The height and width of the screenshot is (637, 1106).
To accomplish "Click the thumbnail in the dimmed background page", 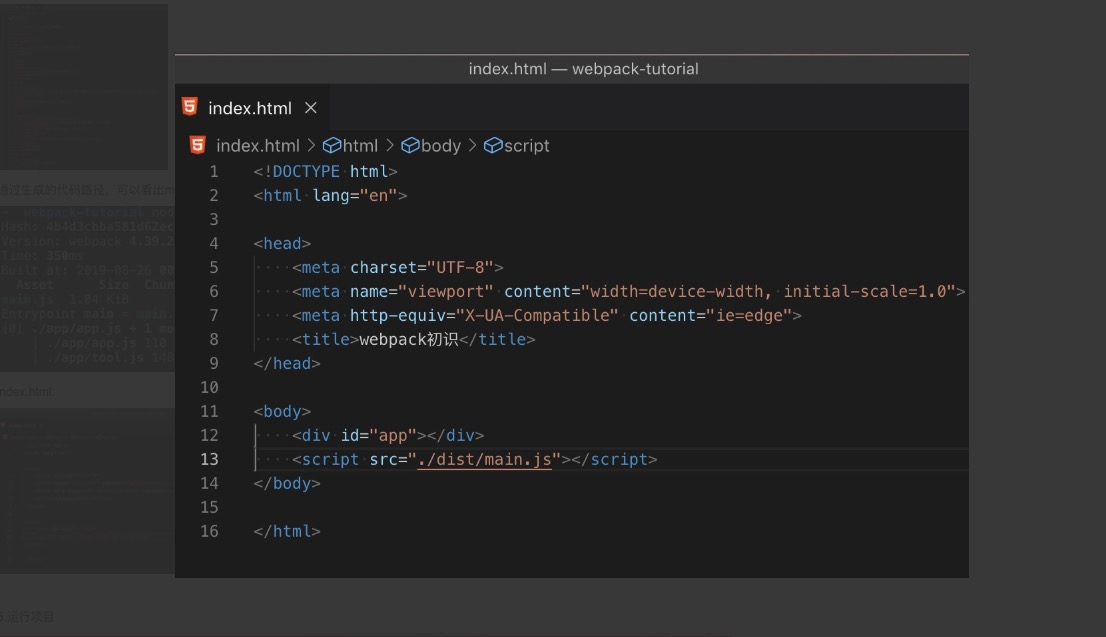I will click(84, 87).
